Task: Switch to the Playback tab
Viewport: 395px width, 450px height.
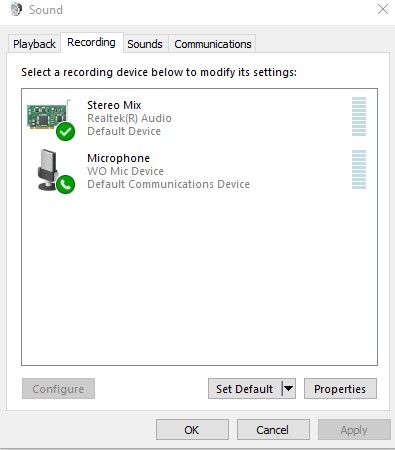Action: tap(34, 44)
